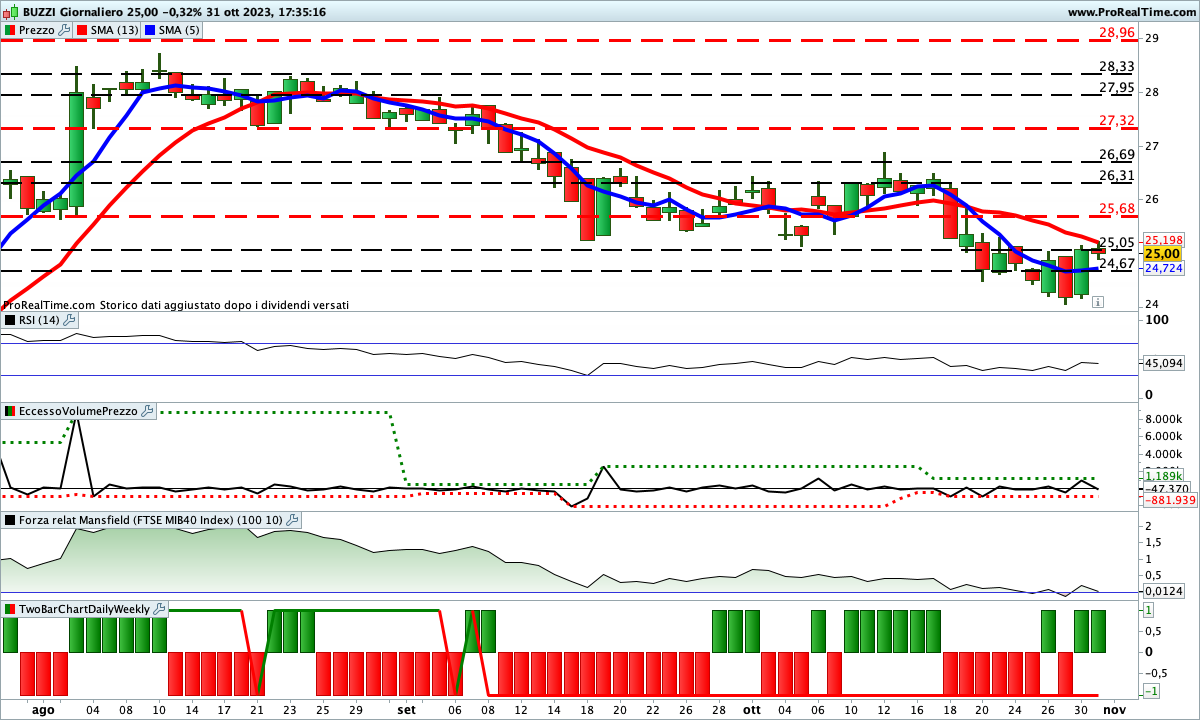Click the TwoBarChartDailyWeekly color swatch

[x=10, y=608]
